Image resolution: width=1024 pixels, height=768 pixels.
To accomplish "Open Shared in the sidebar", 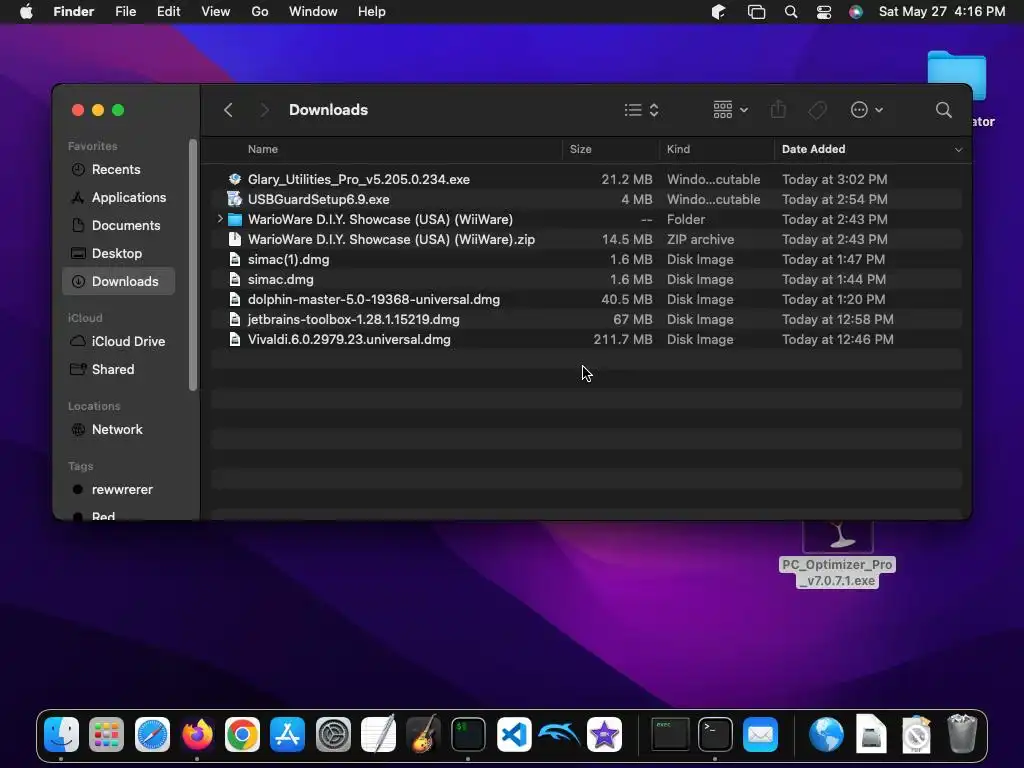I will [118, 370].
